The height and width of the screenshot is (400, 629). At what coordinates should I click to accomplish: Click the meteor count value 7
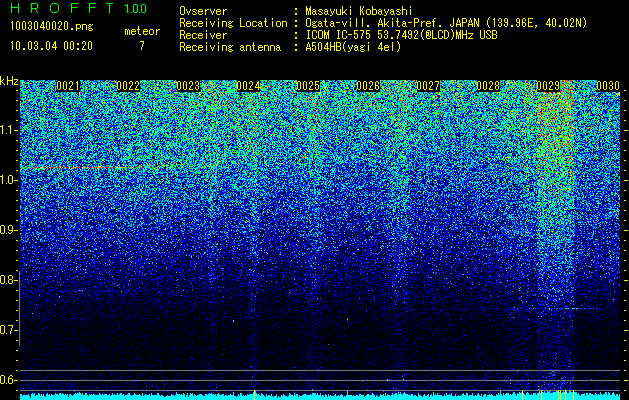click(x=142, y=46)
